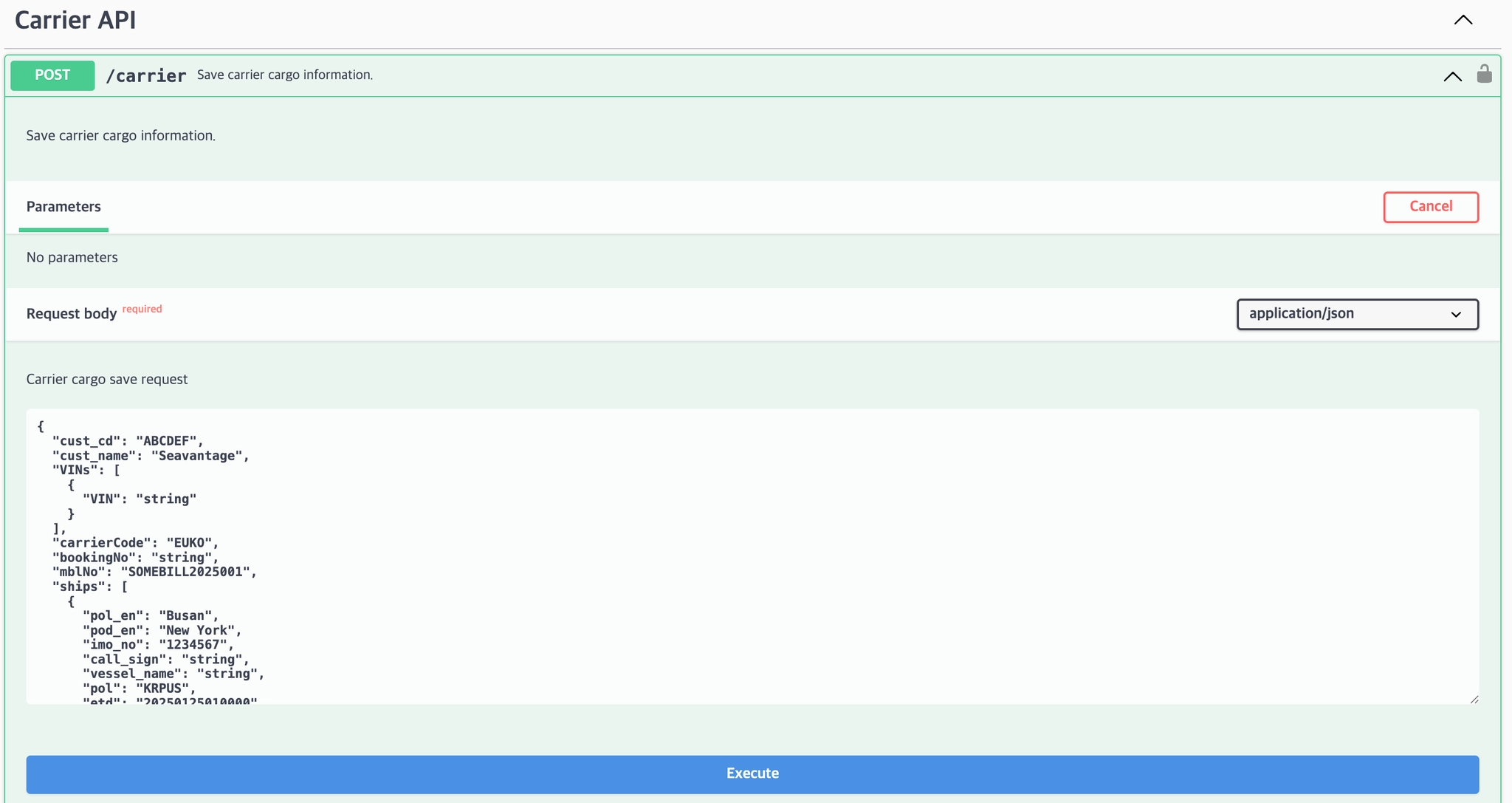Viewport: 1512px width, 803px height.
Task: Click the Carrier API section heading
Action: pos(75,20)
